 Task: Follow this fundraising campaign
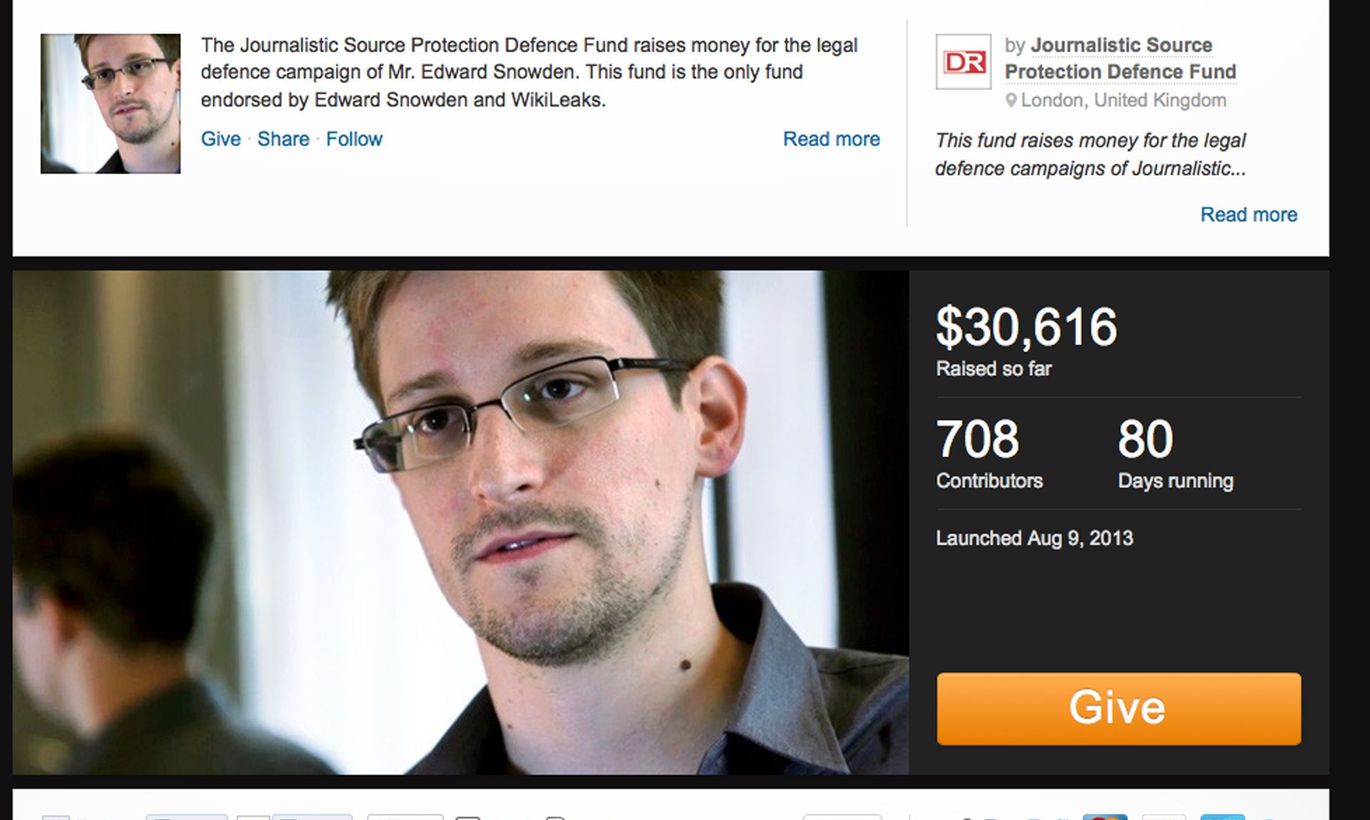pyautogui.click(x=354, y=139)
